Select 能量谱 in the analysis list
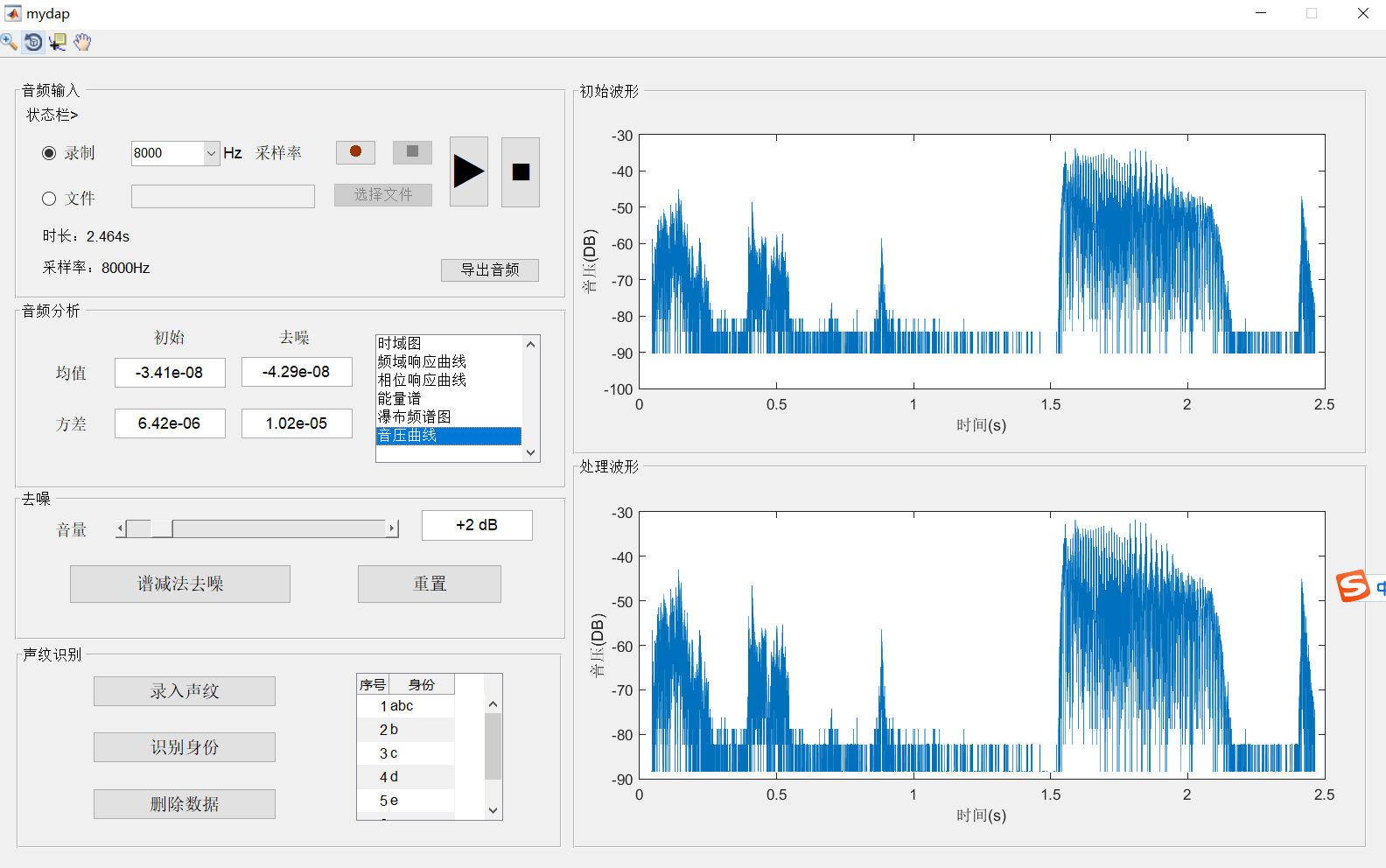Screen dimensions: 1386x868 pyautogui.click(x=449, y=398)
